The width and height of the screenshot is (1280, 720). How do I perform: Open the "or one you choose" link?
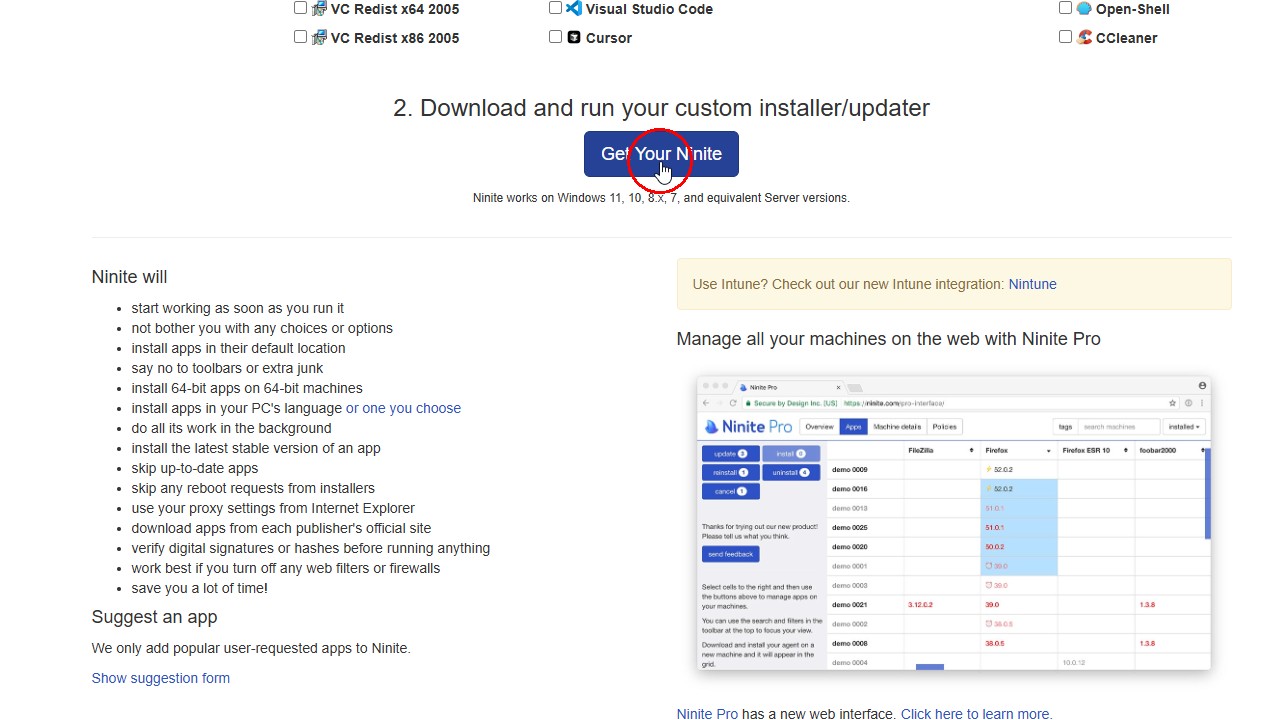[x=403, y=408]
